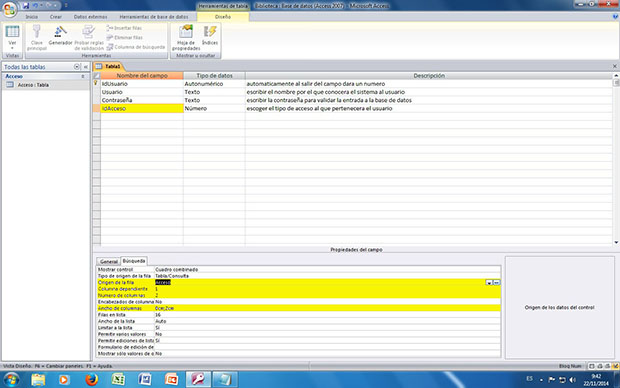The image size is (620, 388).
Task: Choose Insertar filas in ribbon
Action: pos(124,28)
